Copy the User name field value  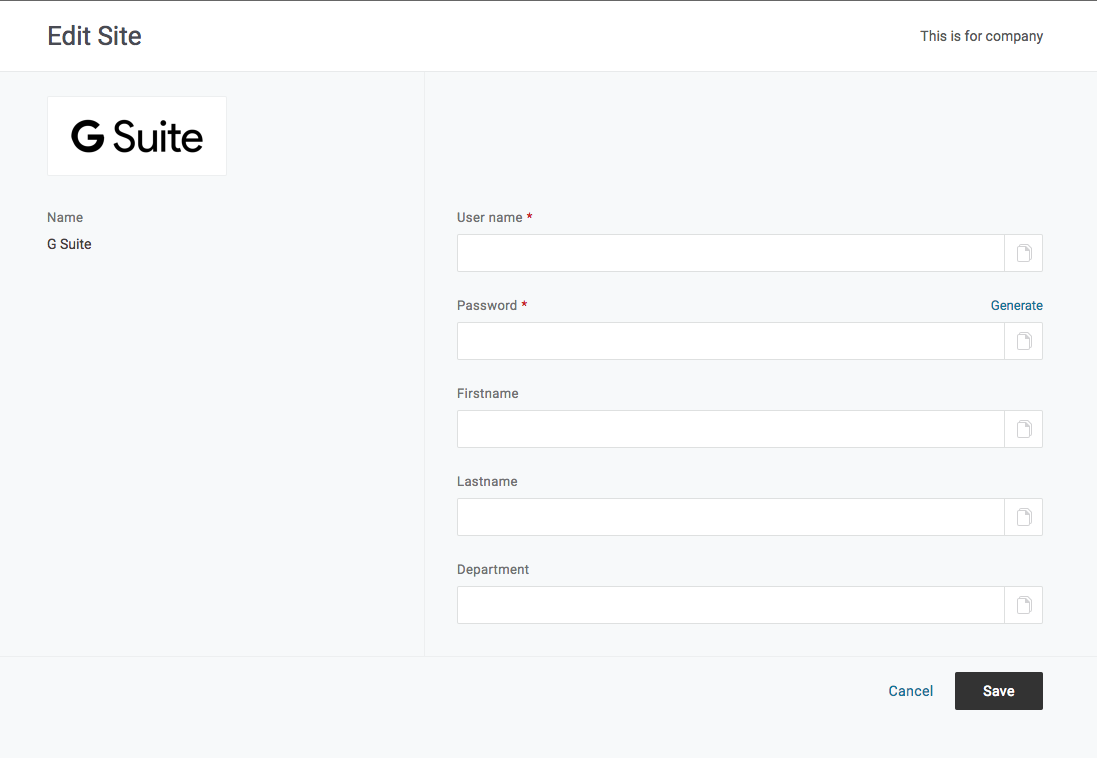(x=1024, y=253)
